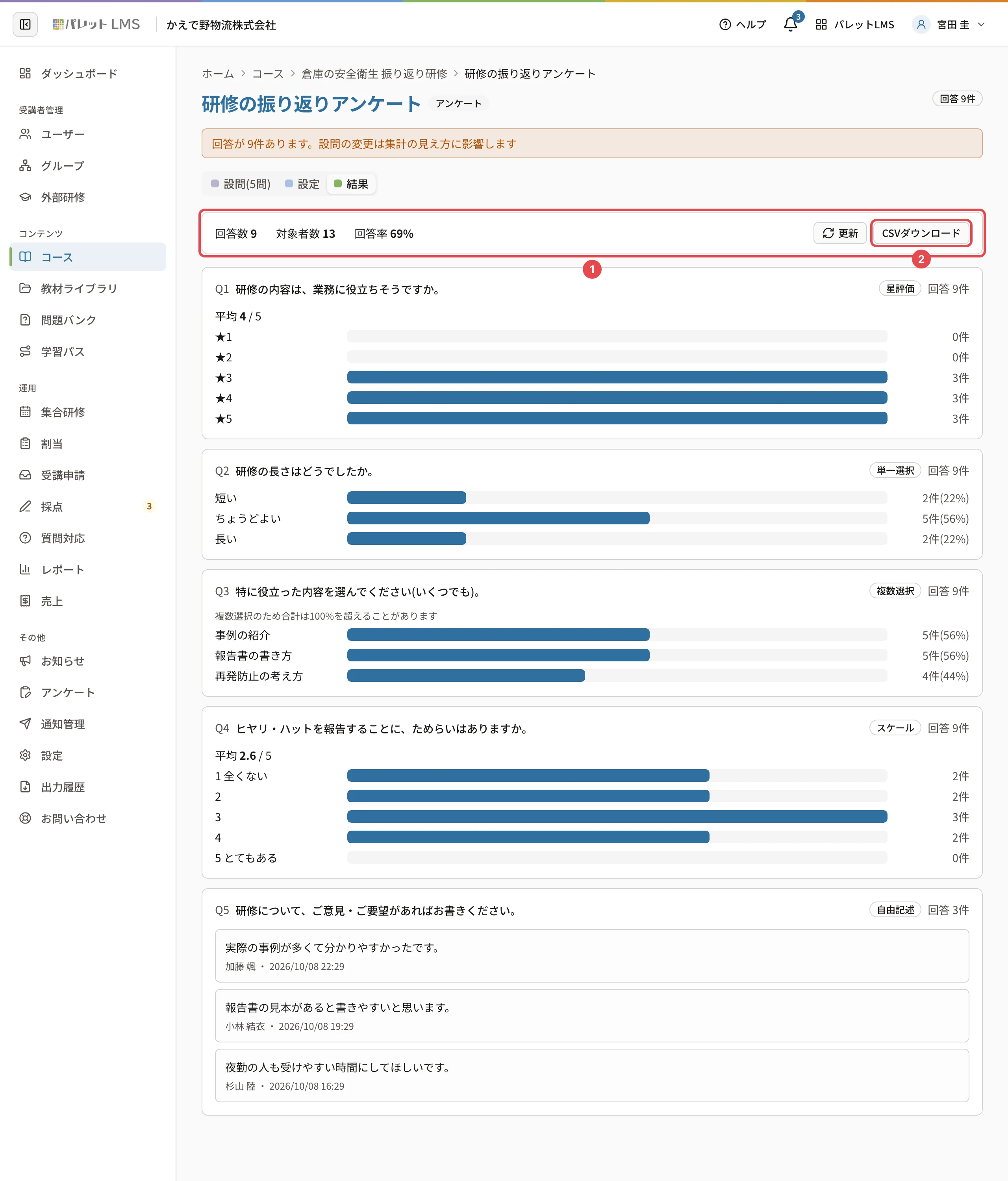Click the ★3 progress bar in Q1
Viewport: 1008px width, 1181px height.
[x=617, y=377]
